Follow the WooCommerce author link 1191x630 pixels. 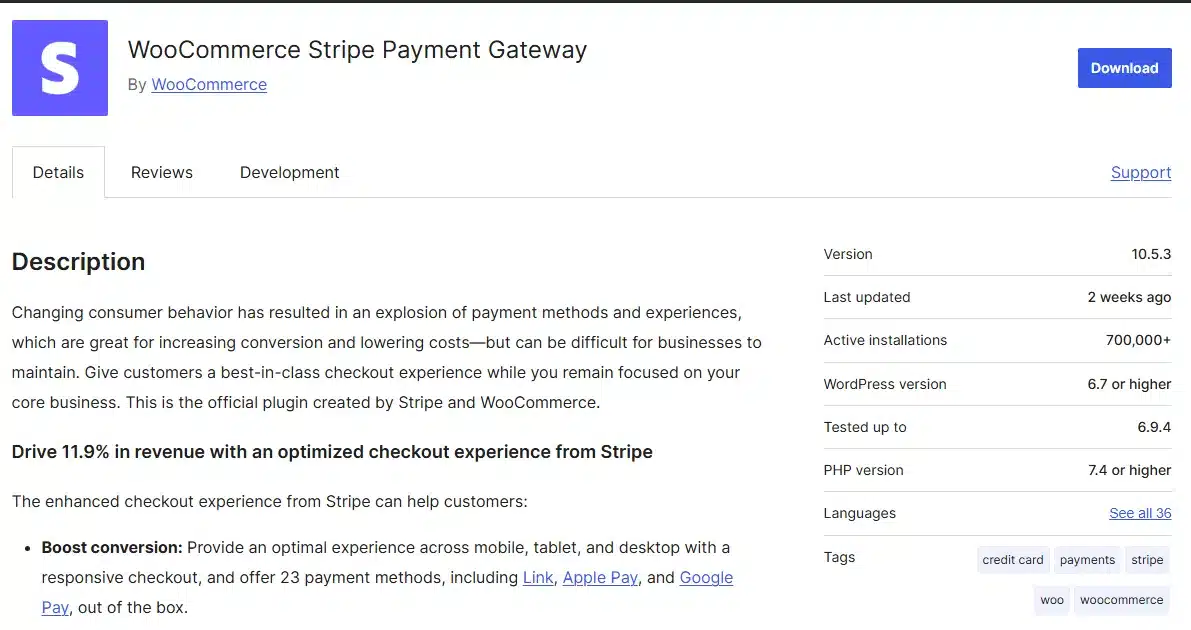[208, 85]
